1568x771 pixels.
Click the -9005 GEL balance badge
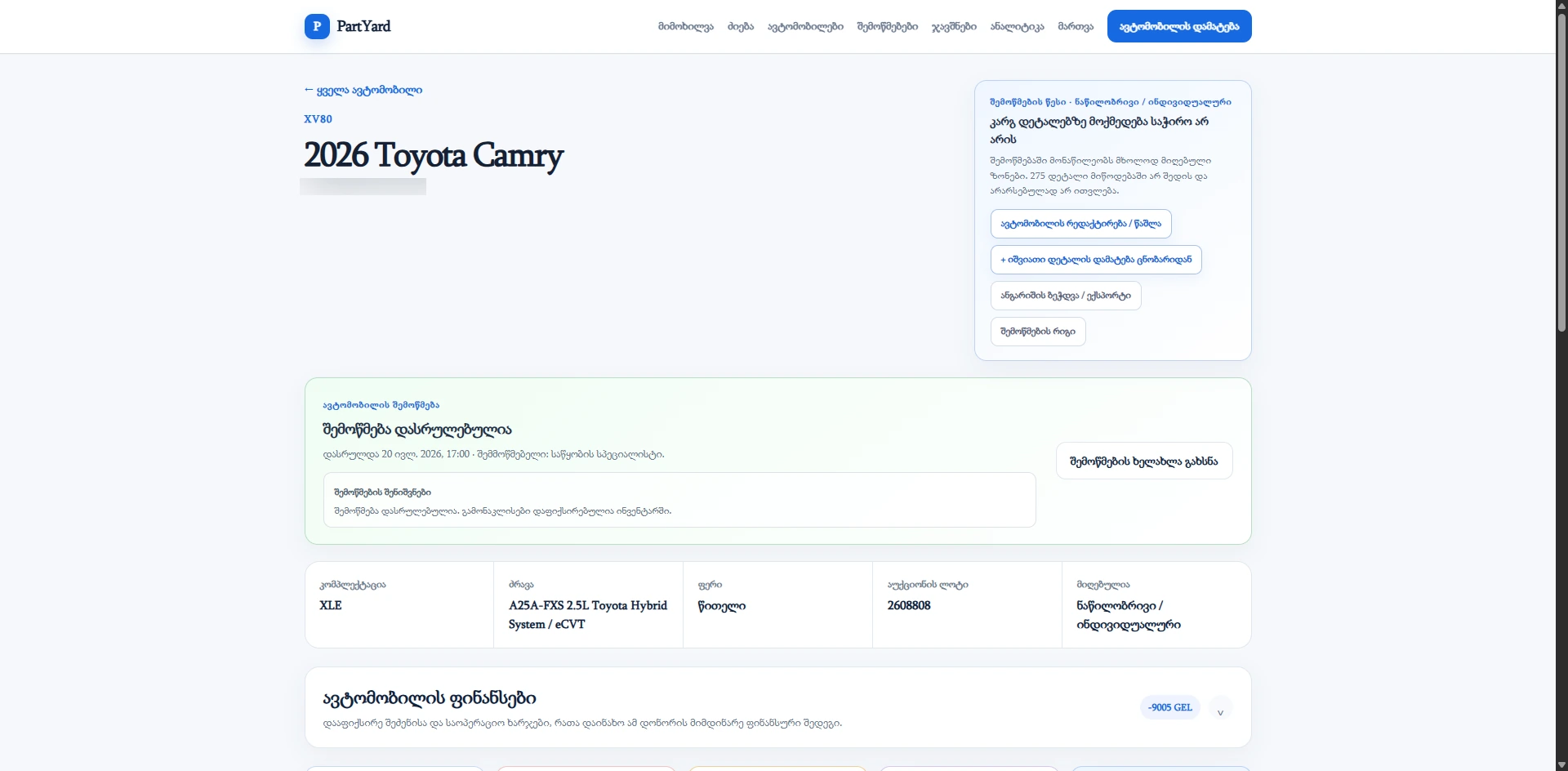pos(1169,707)
